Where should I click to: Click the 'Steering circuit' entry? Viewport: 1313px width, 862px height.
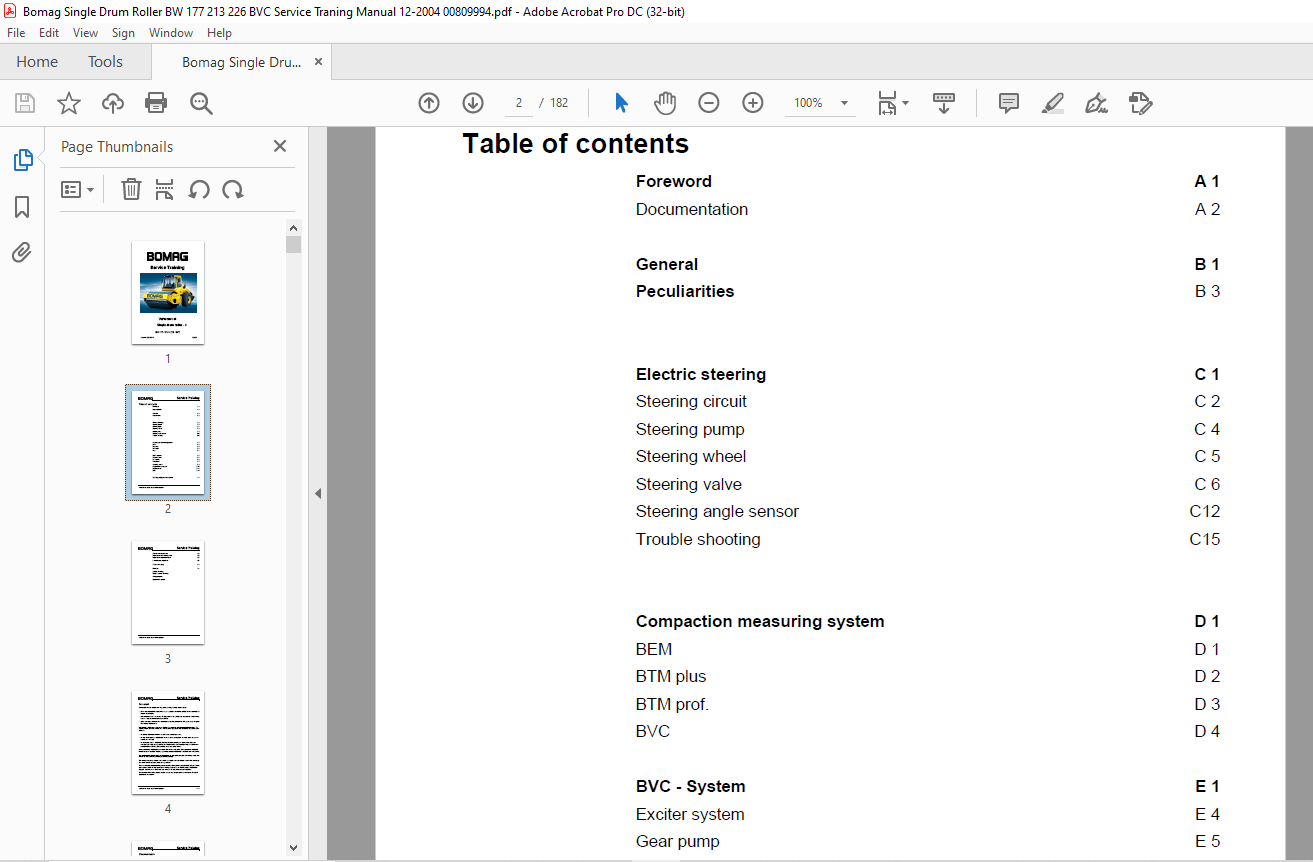pyautogui.click(x=691, y=401)
